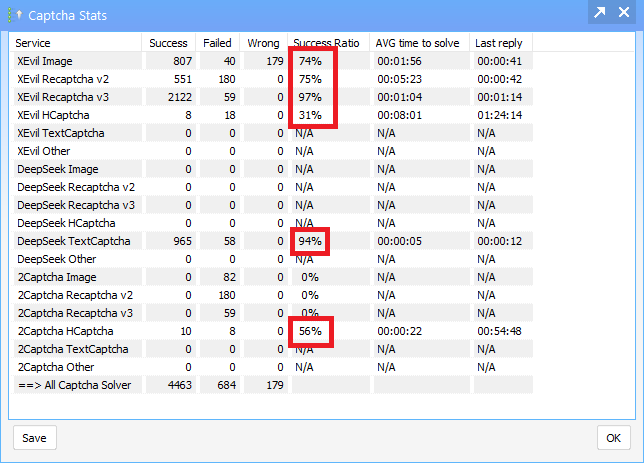Select the DeepSeek Recaptcha v3 row

pos(273,205)
